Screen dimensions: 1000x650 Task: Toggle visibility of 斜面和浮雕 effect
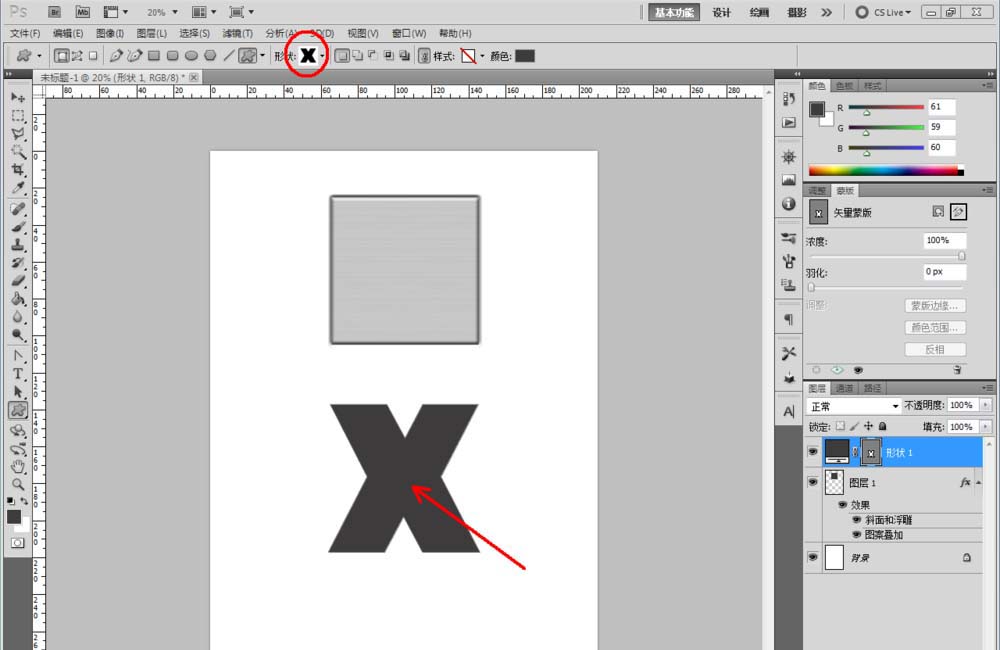(x=857, y=520)
